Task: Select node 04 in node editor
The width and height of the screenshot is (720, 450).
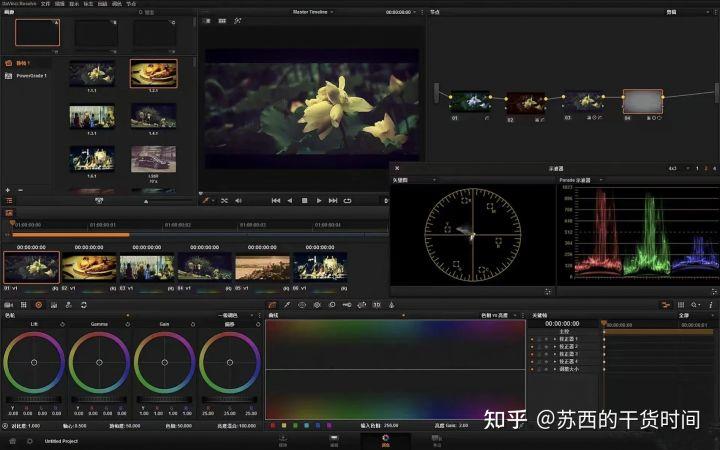Action: 642,101
